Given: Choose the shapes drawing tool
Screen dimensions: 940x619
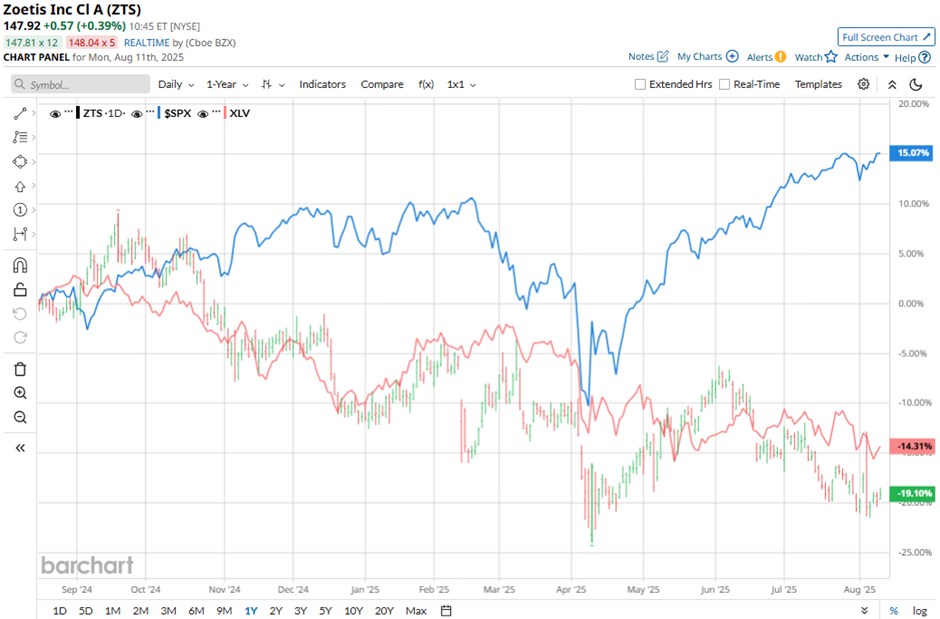Looking at the screenshot, I should click(20, 162).
